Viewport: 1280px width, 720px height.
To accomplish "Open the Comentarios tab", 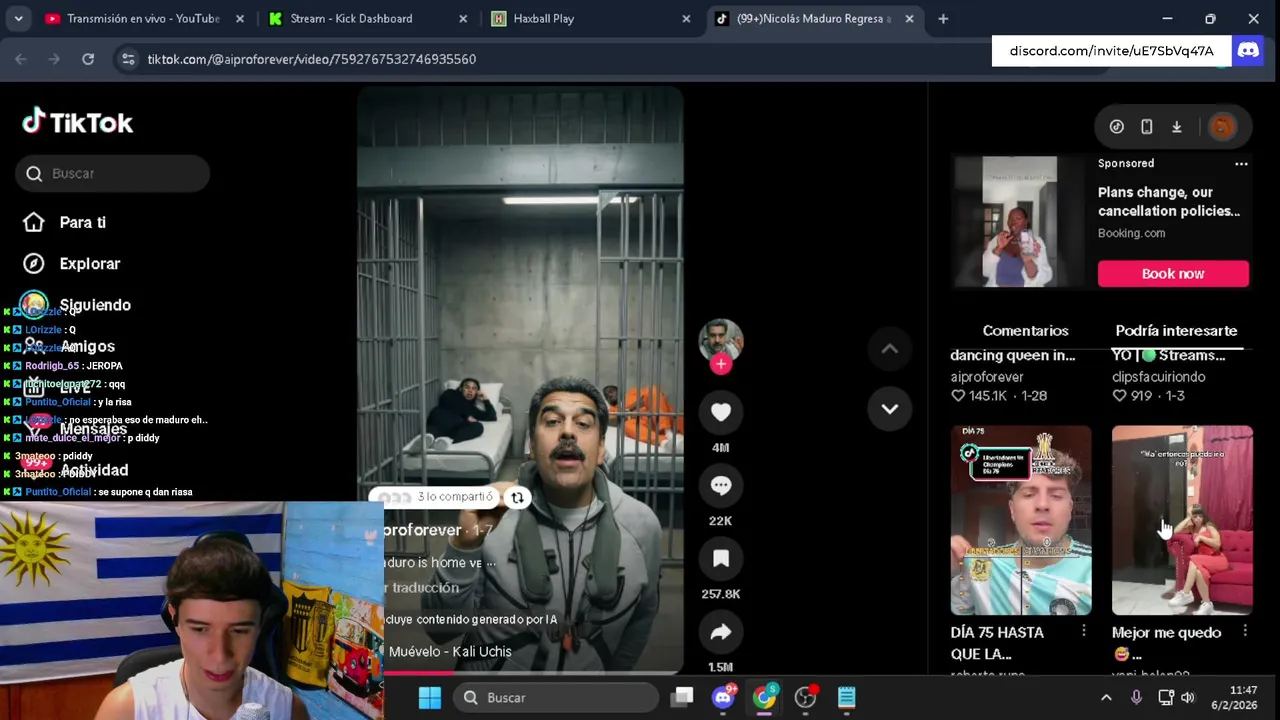I will [1025, 331].
